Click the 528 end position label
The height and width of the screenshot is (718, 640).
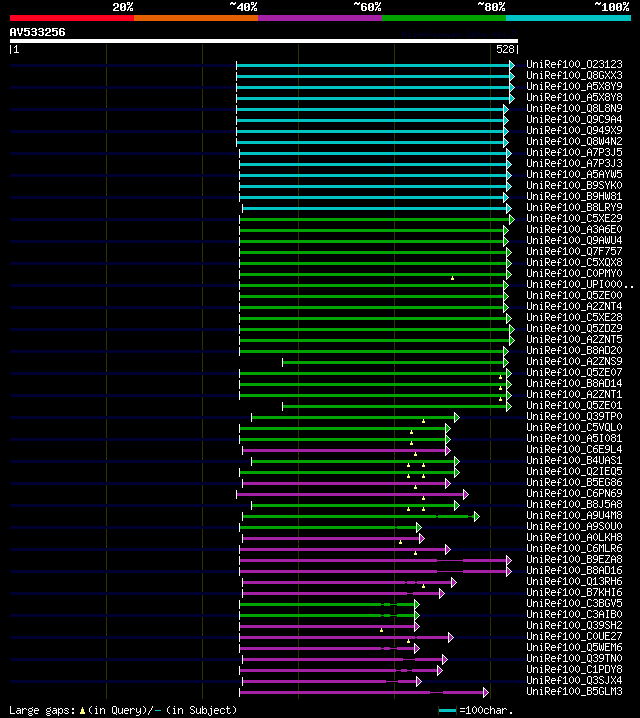(x=505, y=49)
